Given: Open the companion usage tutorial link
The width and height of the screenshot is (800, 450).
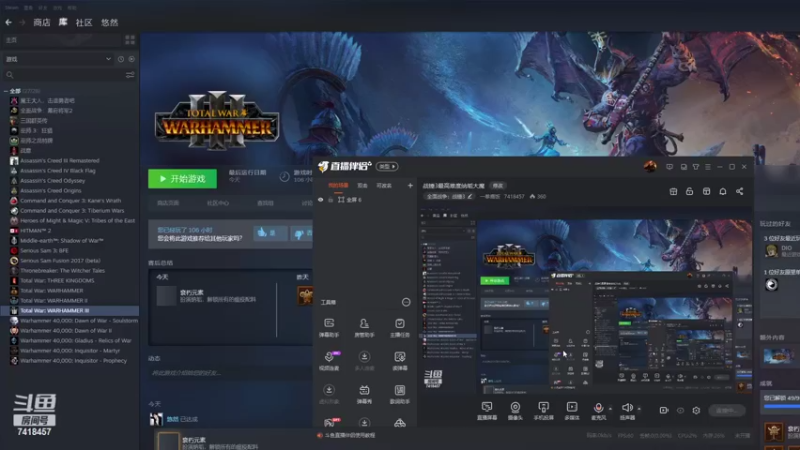Looking at the screenshot, I should 350,435.
